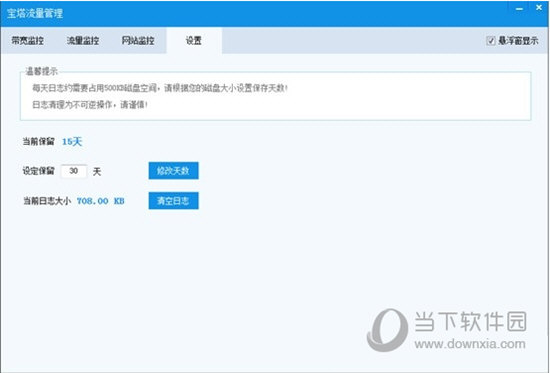Viewport: 550px width, 373px height.
Task: Click the tip line 日志清理为不可逆操作
Action: [90, 105]
